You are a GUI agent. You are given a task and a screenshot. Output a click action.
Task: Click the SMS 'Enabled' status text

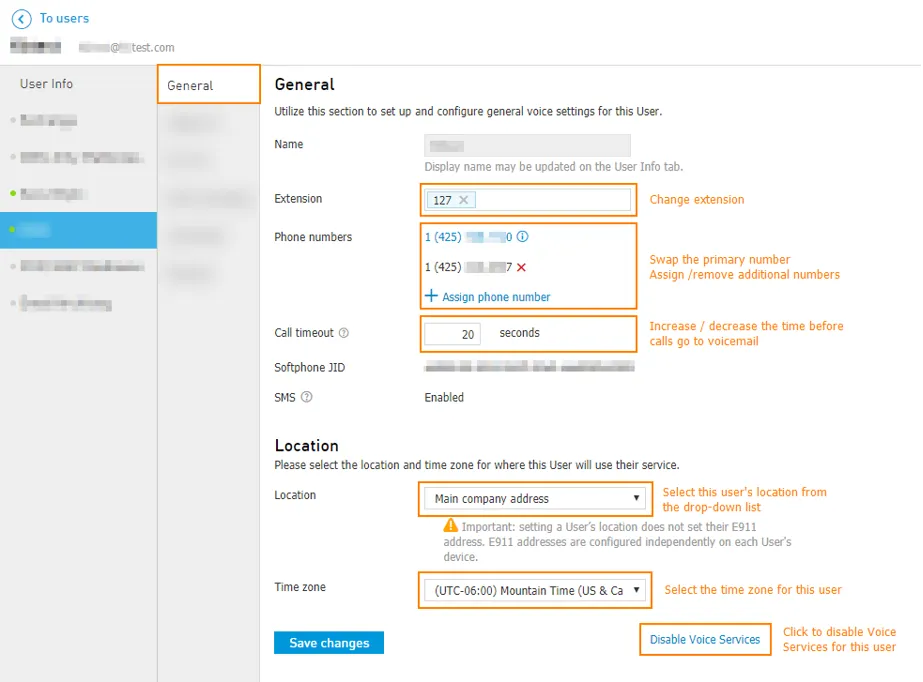pyautogui.click(x=444, y=397)
